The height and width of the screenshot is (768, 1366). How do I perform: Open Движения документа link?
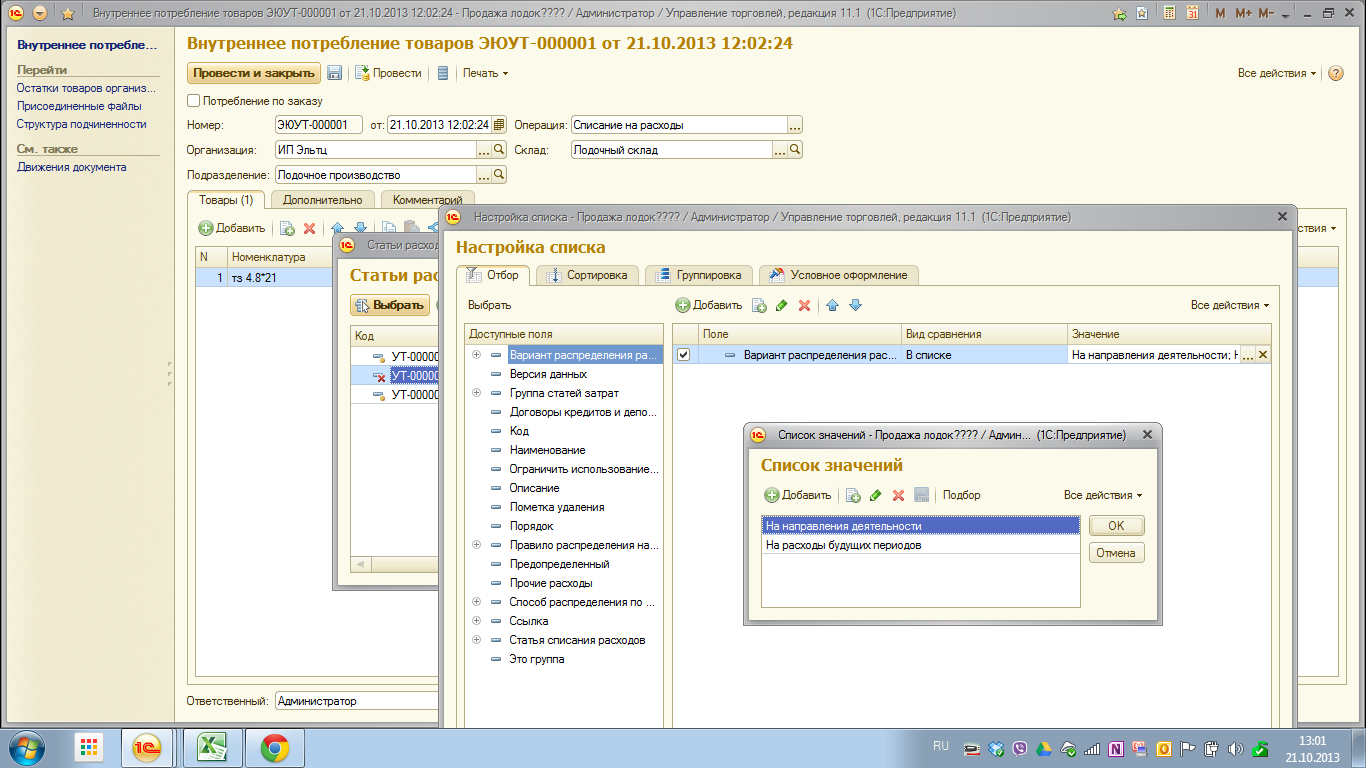pyautogui.click(x=71, y=167)
